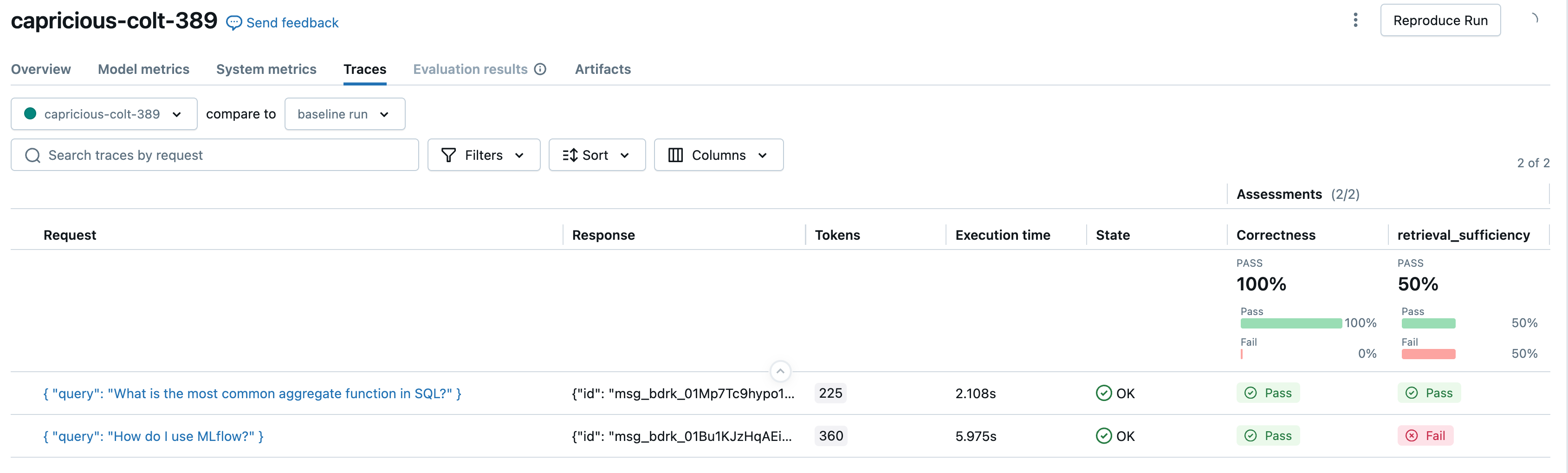The width and height of the screenshot is (1568, 473).
Task: Click the Columns layout icon
Action: 675,156
